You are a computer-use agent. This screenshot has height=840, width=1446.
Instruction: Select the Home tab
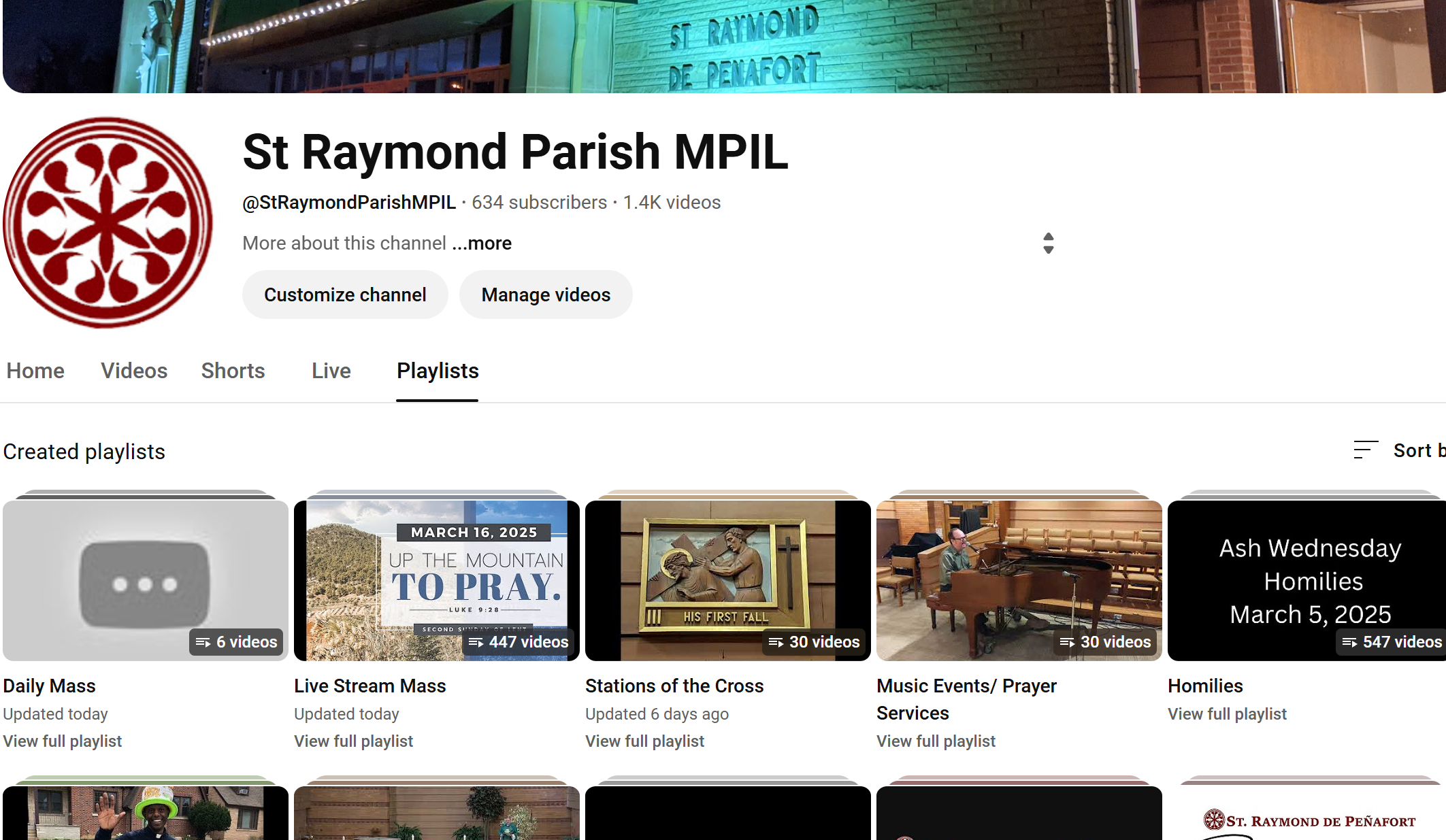click(35, 371)
